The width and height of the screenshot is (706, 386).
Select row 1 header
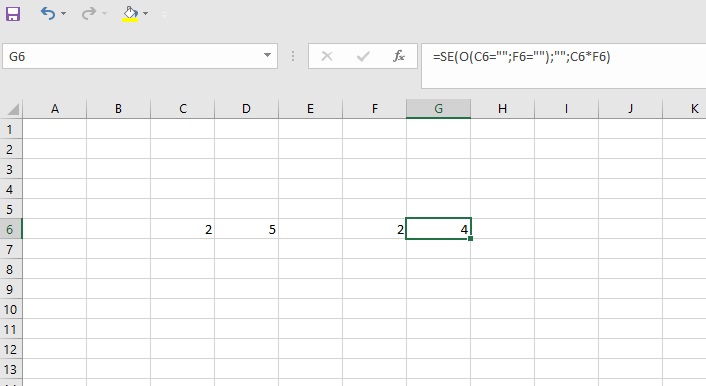click(11, 129)
